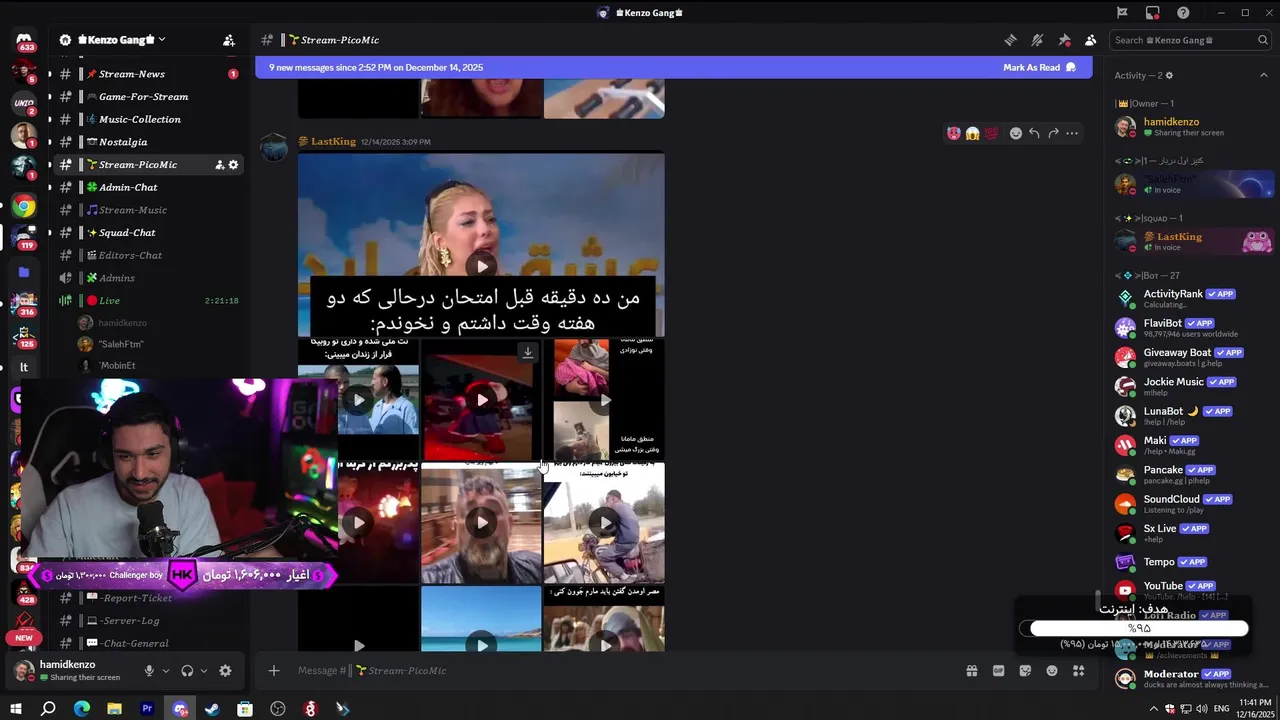This screenshot has height=720, width=1280.
Task: Join the Live voice channel
Action: coord(148,301)
